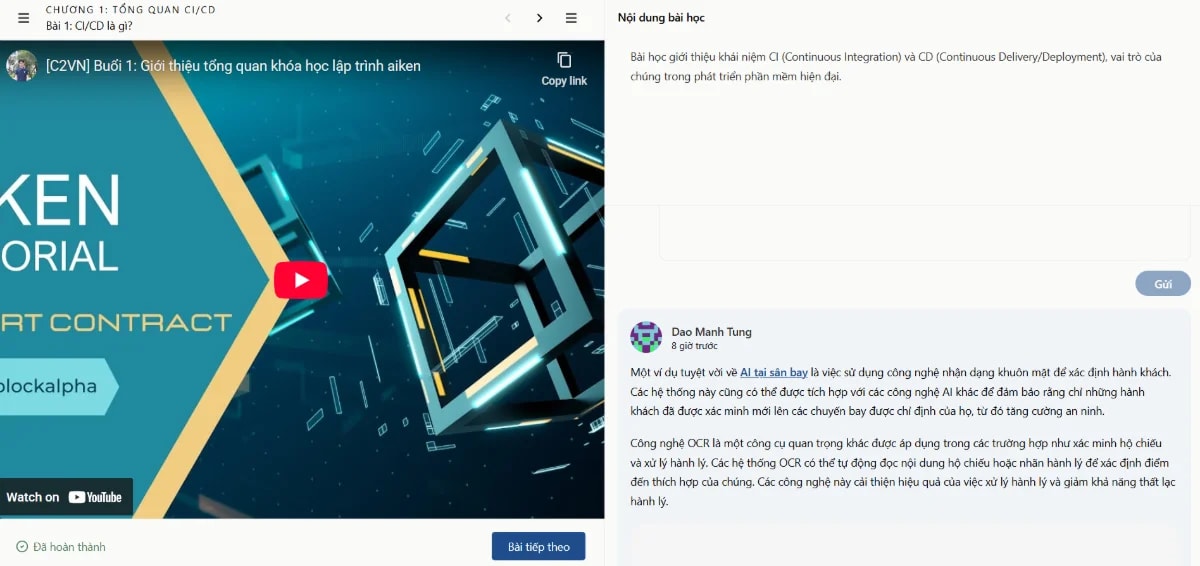Go to next lesson with right chevron
The height and width of the screenshot is (566, 1200).
[x=540, y=18]
